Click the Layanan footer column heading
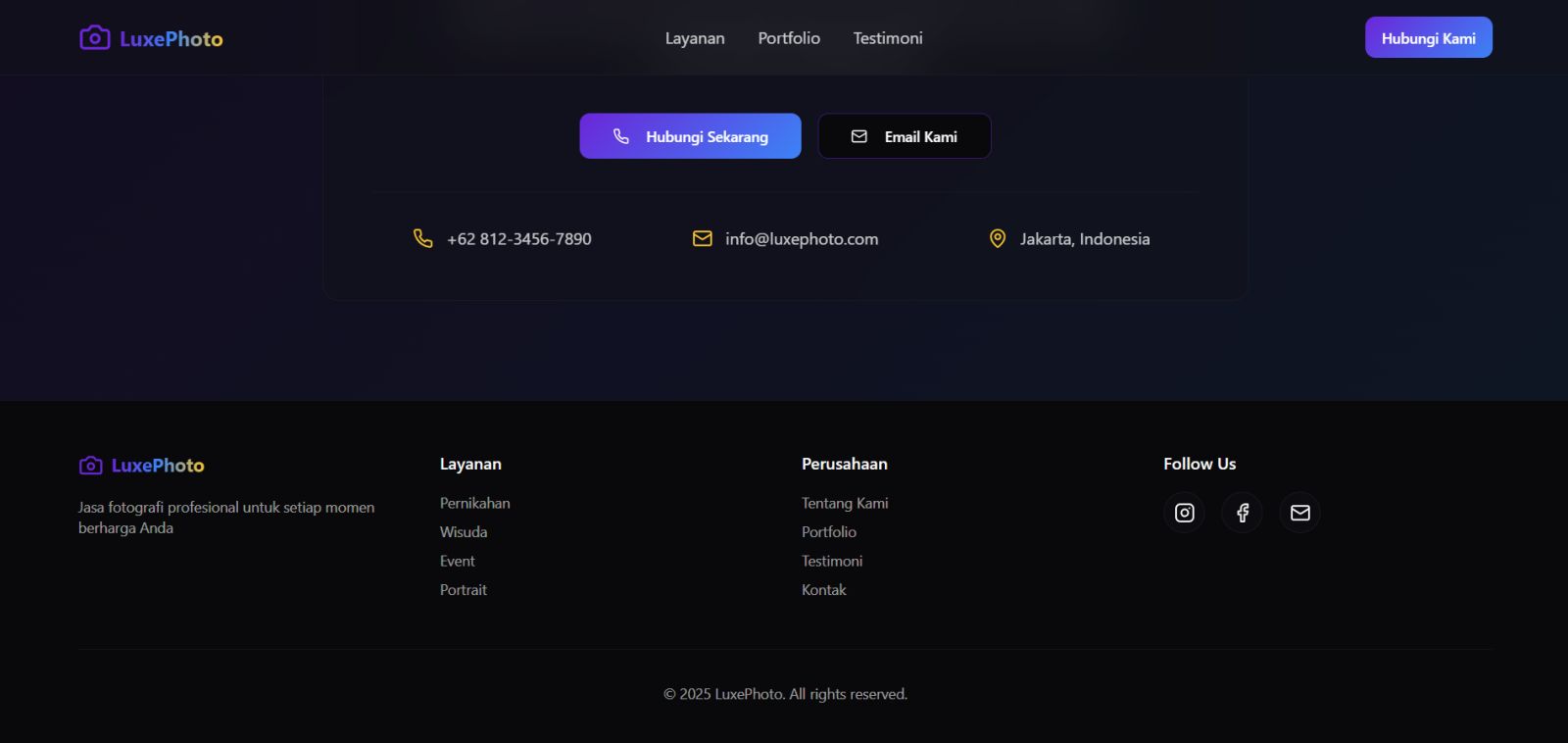The image size is (1568, 743). coord(470,464)
